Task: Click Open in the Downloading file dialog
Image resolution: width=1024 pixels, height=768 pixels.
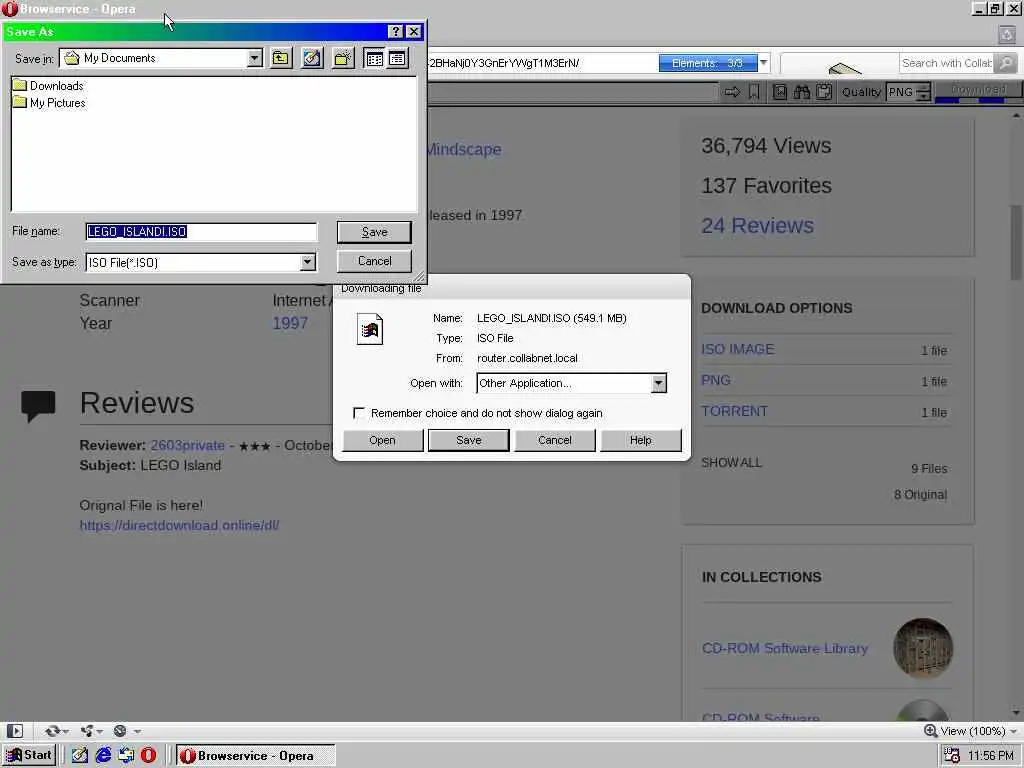Action: (x=383, y=440)
